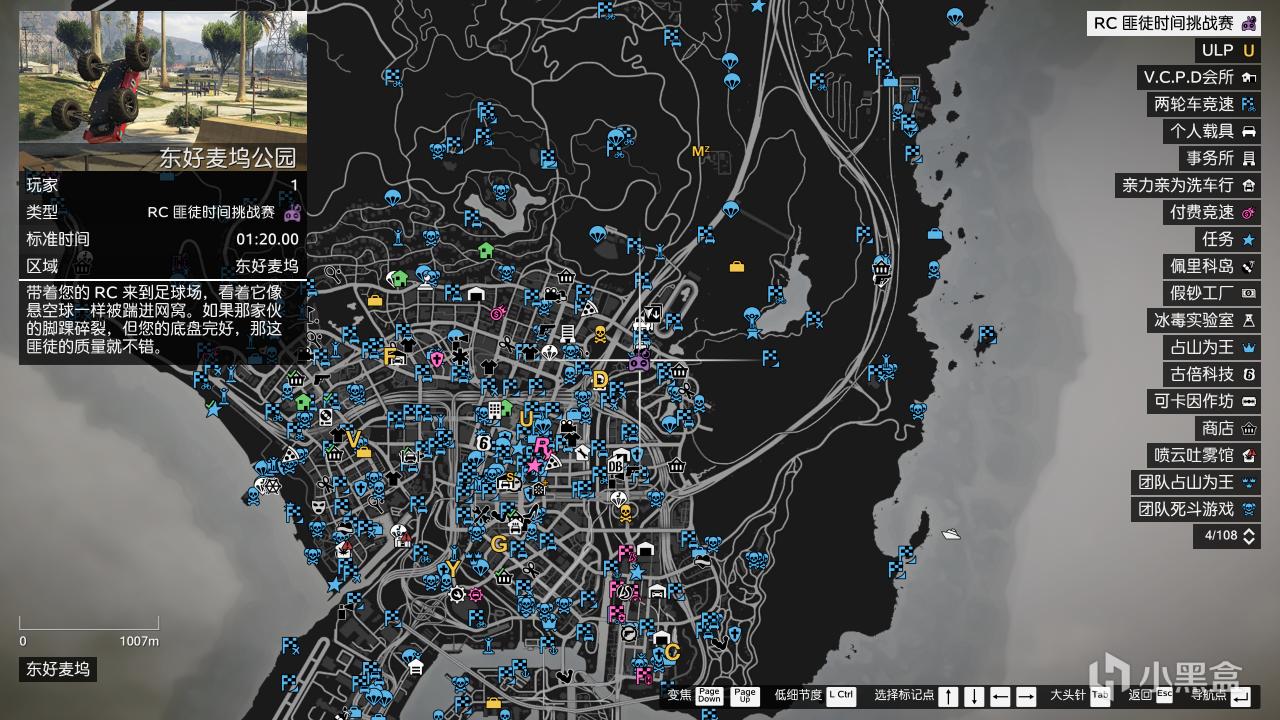Click the 4/108 legend page arrows
Viewport: 1280px width, 720px height.
1249,536
